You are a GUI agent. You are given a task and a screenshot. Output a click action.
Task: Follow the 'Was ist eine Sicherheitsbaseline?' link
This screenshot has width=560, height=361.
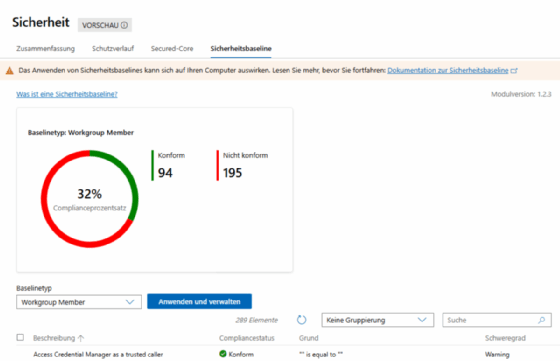pyautogui.click(x=67, y=94)
